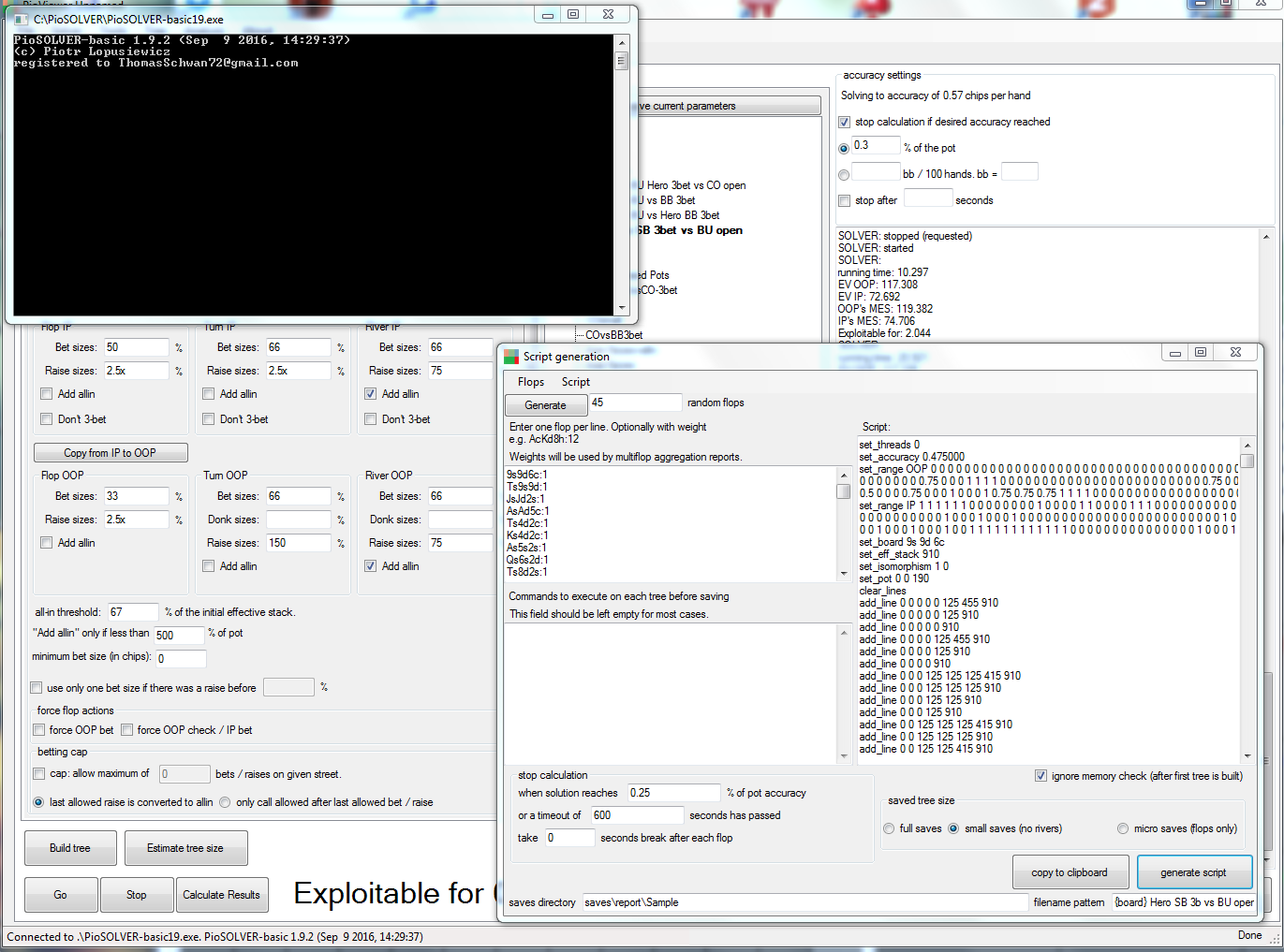Click the Stop button
Image resolution: width=1284 pixels, height=952 pixels.
tap(137, 895)
